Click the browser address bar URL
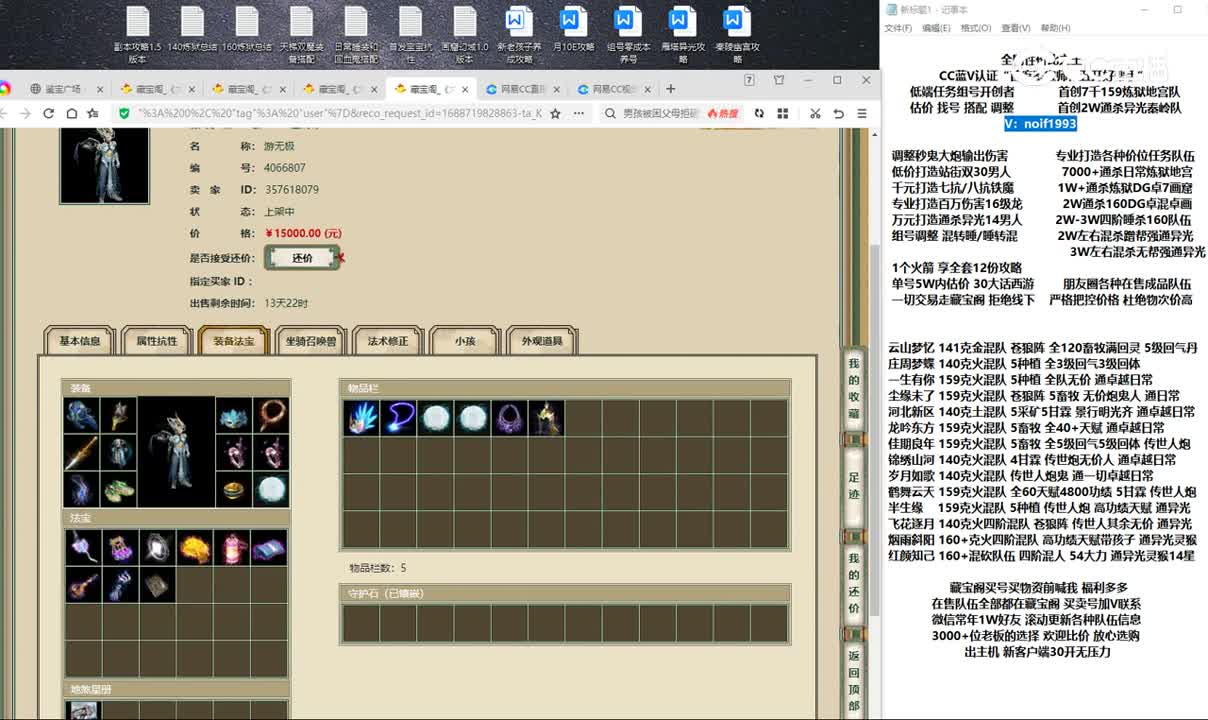The image size is (1208, 720). click(340, 114)
